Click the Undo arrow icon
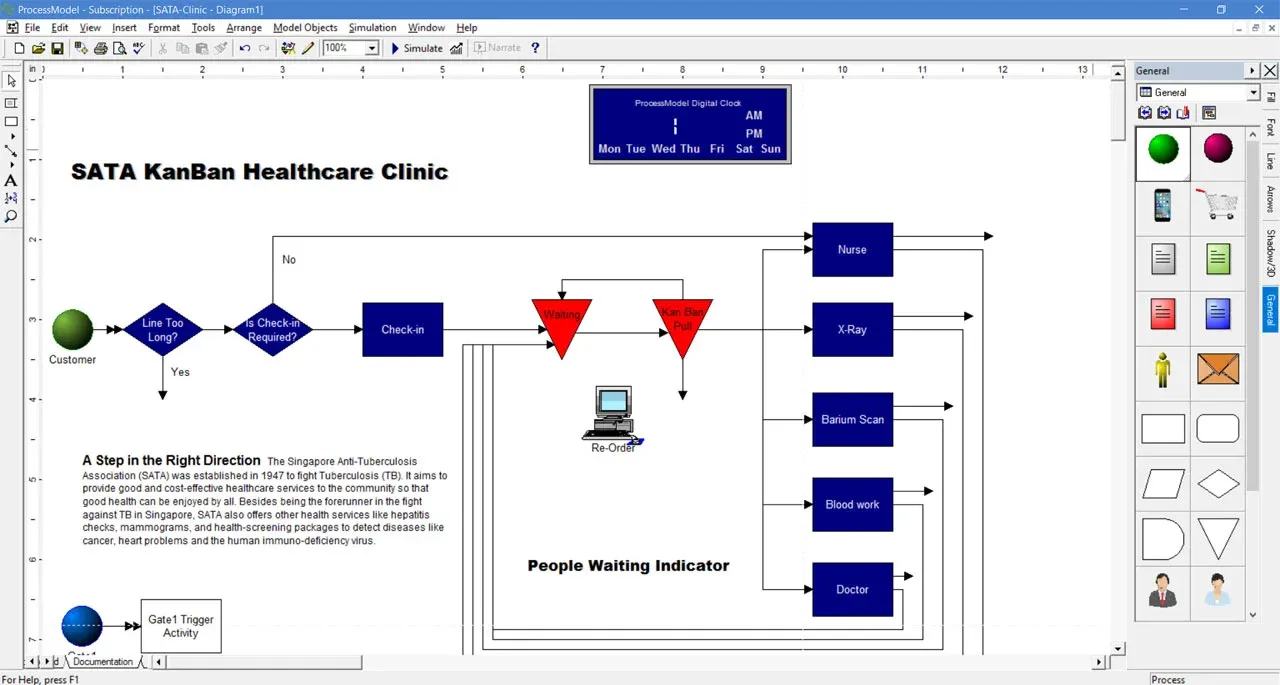 pos(245,48)
